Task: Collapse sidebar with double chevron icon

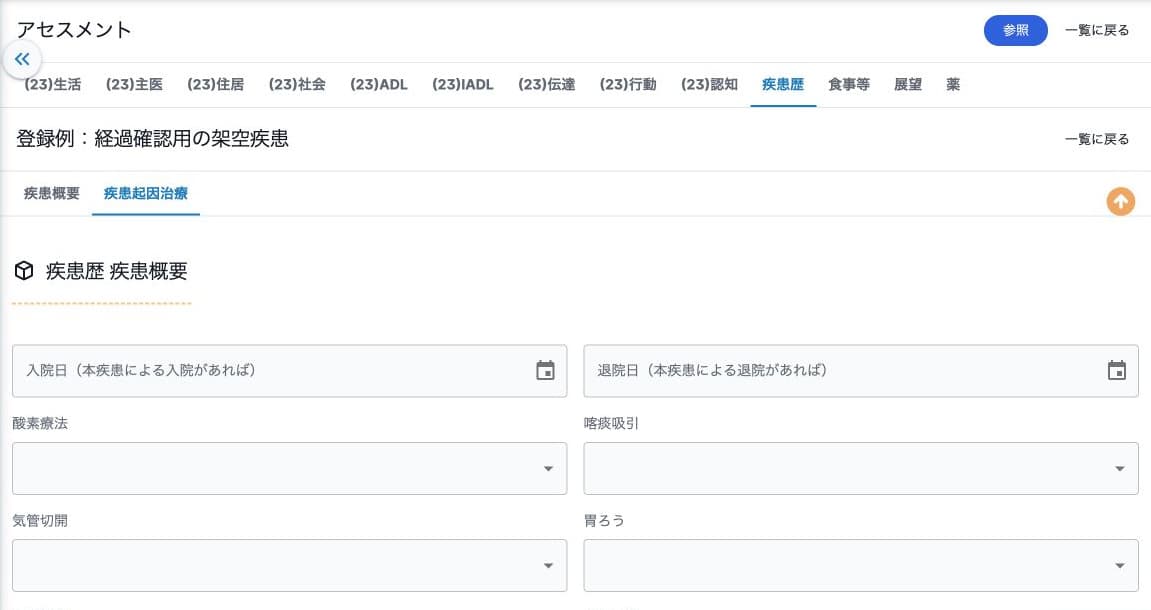Action: (22, 59)
